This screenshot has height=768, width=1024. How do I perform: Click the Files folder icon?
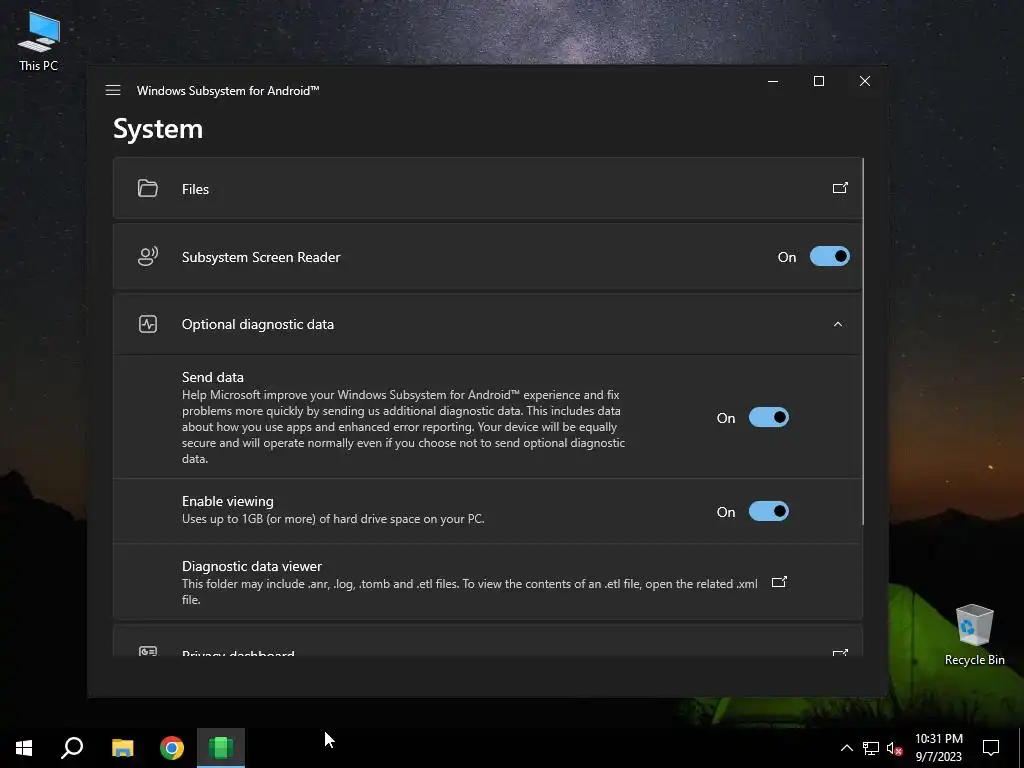coord(148,188)
